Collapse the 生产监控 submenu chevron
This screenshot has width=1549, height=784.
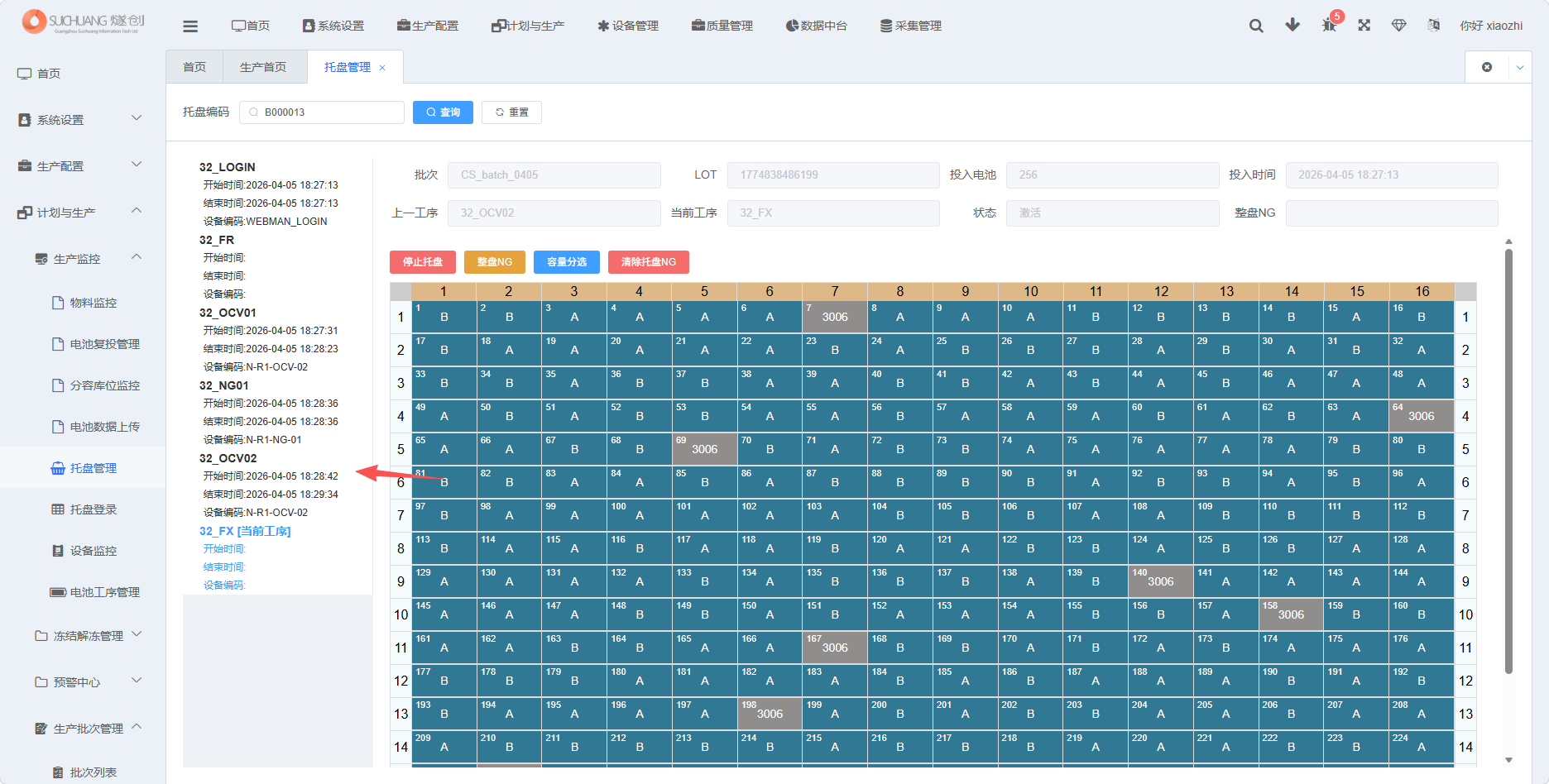click(x=137, y=257)
